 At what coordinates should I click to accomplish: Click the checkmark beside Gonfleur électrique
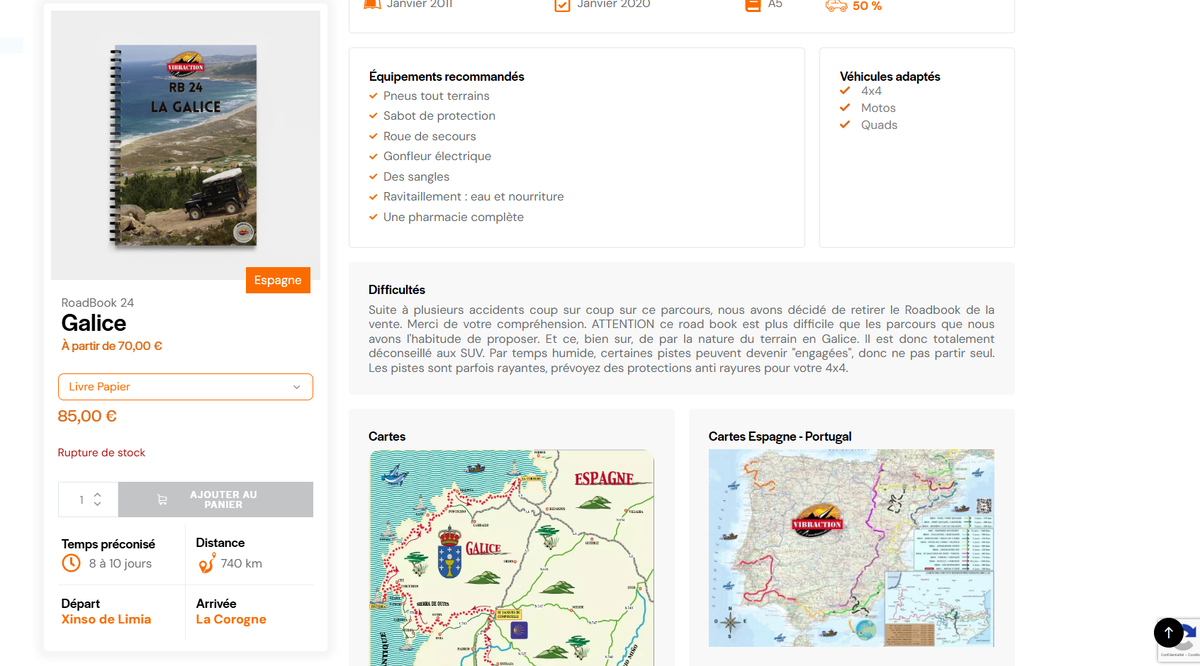coord(373,156)
